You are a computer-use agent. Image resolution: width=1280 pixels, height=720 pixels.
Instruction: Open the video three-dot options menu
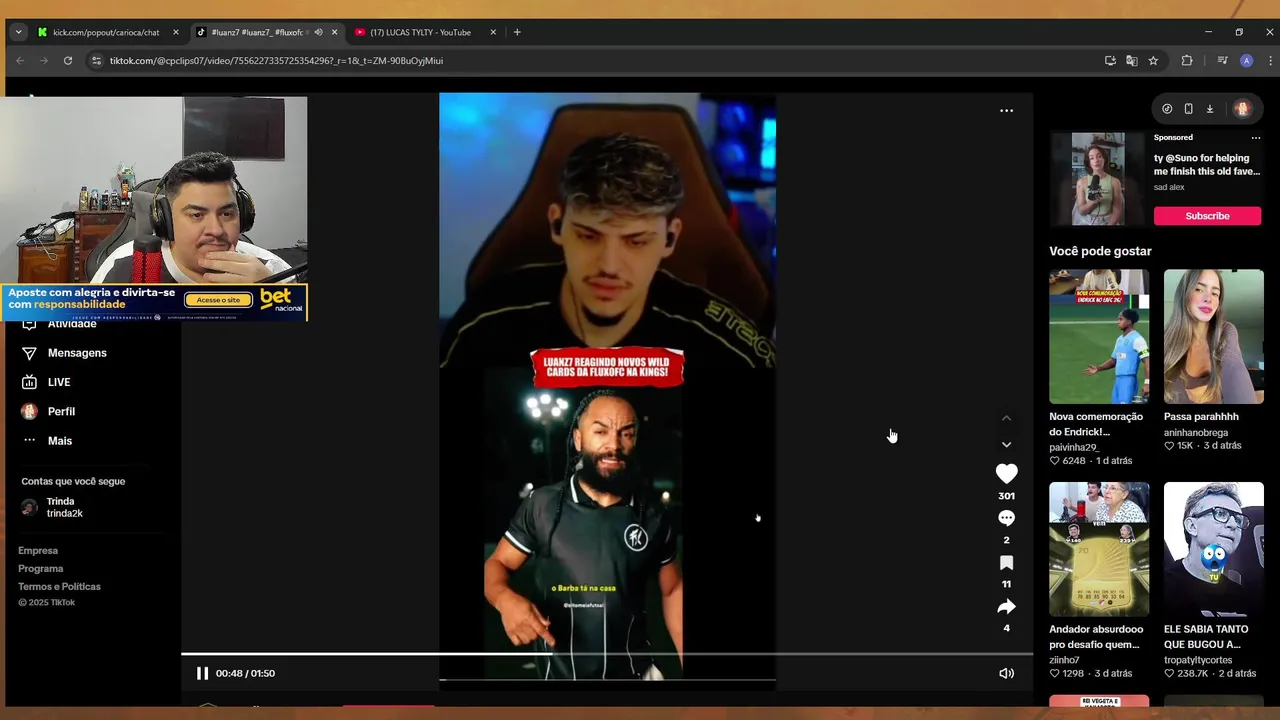point(1006,111)
